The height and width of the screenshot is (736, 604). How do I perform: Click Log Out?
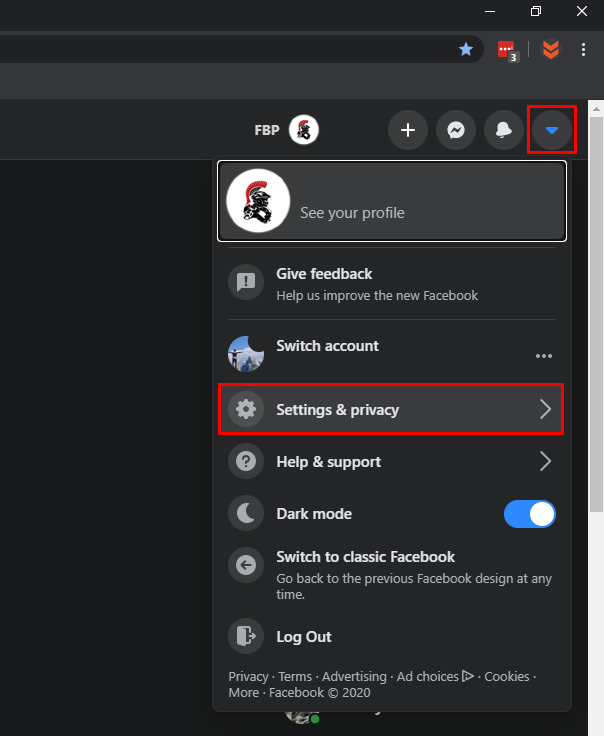click(x=392, y=636)
